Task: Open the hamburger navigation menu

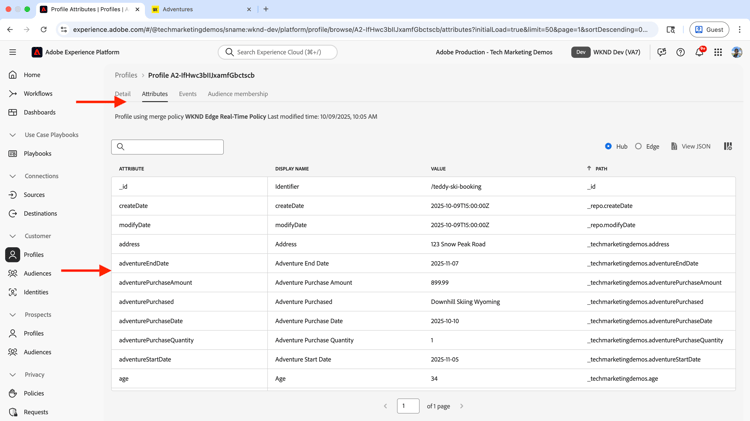Action: 13,52
